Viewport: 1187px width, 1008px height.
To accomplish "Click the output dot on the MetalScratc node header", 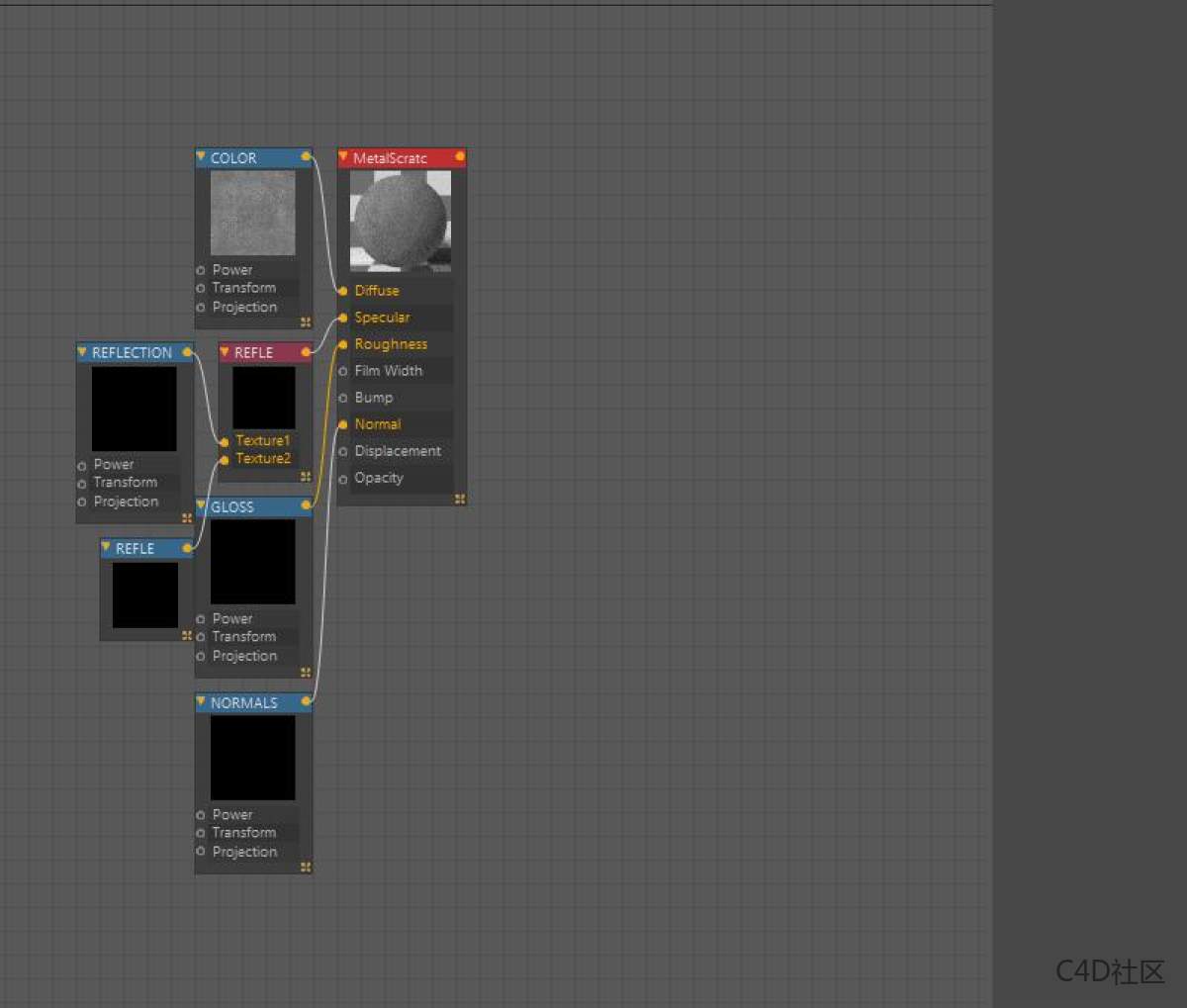I will click(x=459, y=156).
